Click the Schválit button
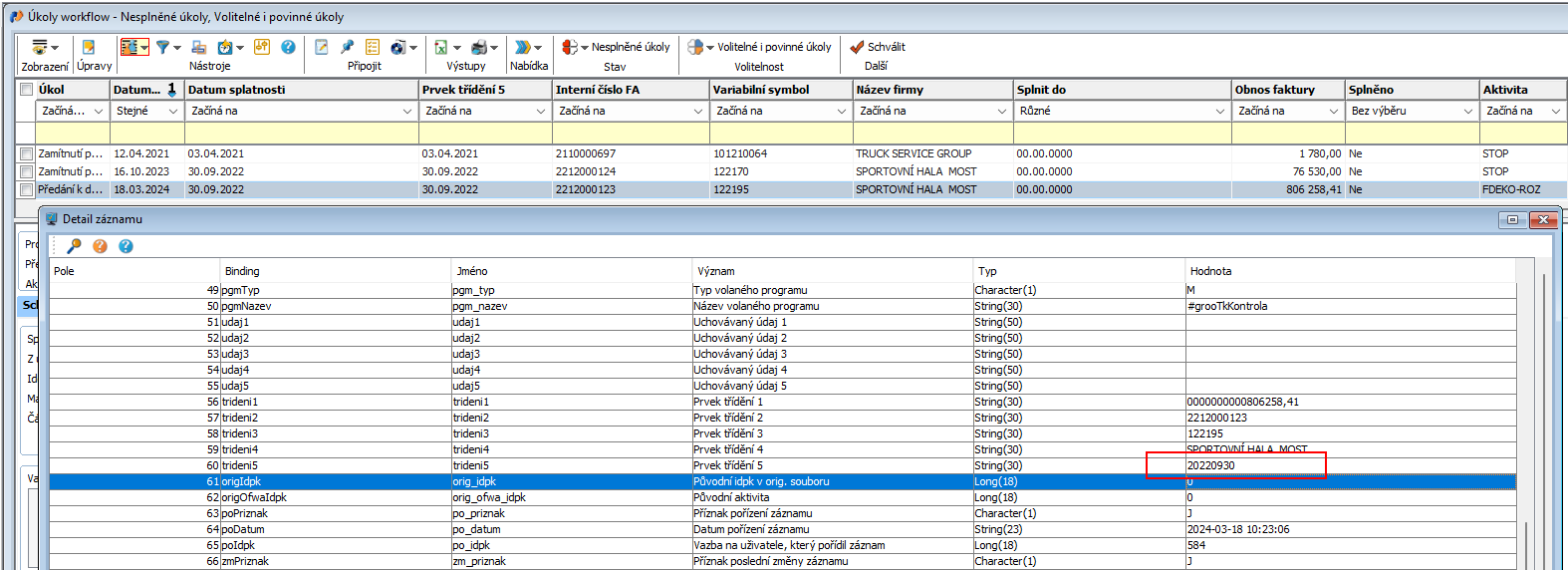The image size is (1568, 570). 878,47
